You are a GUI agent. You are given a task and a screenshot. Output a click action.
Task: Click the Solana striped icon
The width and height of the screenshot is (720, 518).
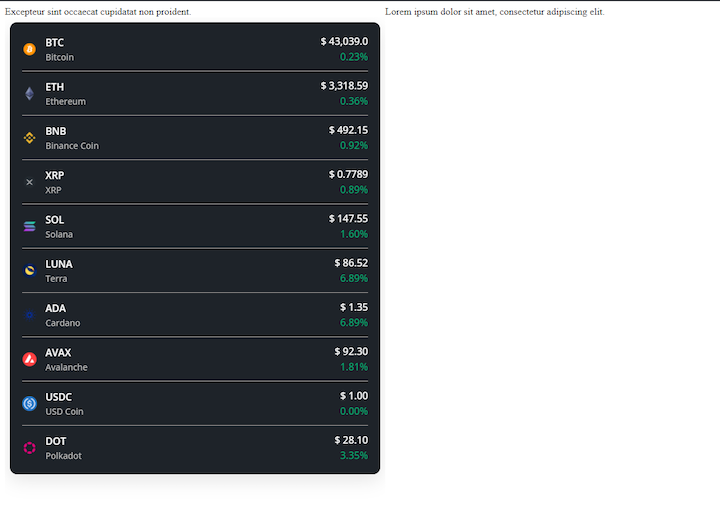coord(29,226)
